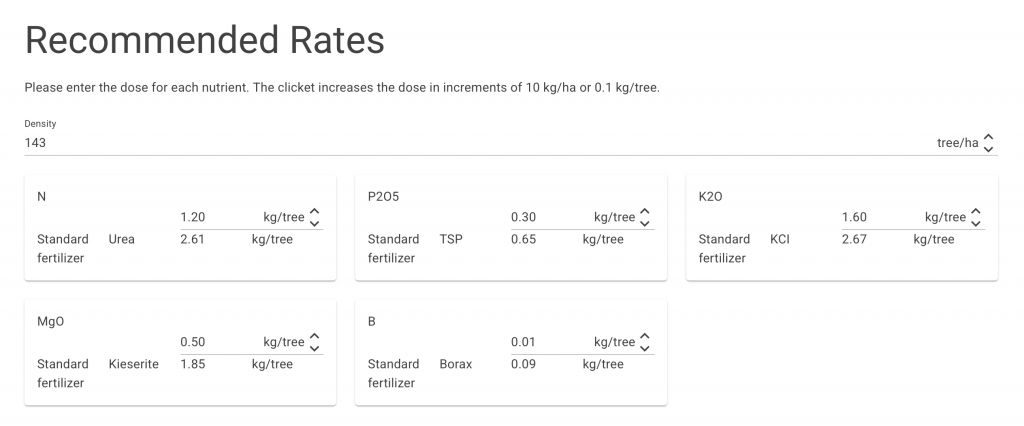Decrease the N dose down arrow
This screenshot has height=426, width=1024.
click(x=315, y=223)
